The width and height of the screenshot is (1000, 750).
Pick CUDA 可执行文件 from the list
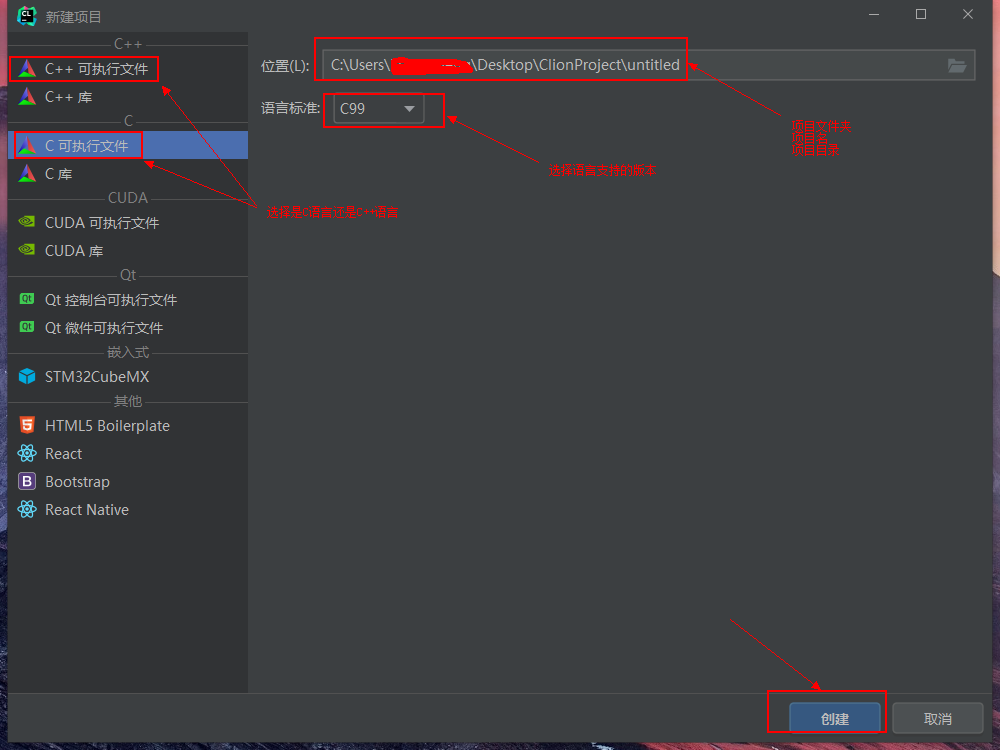coord(128,223)
